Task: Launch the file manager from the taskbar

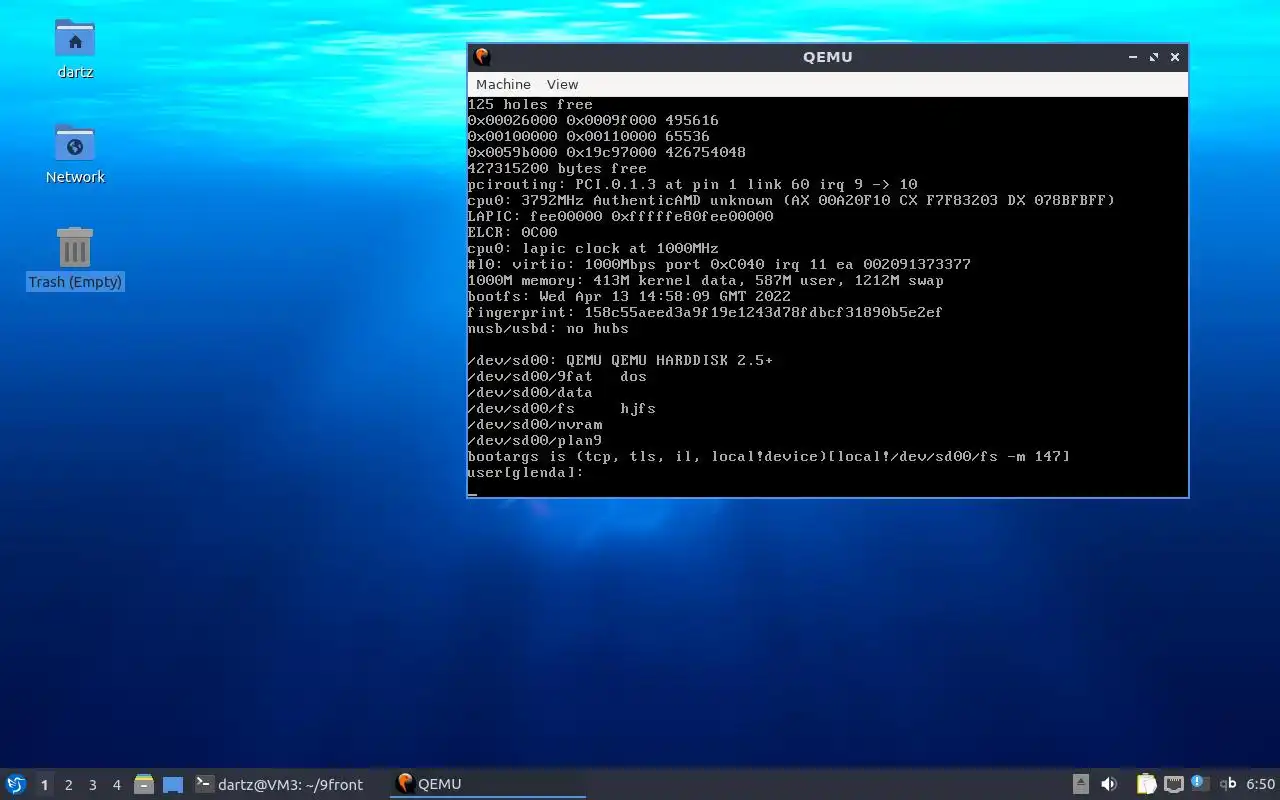Action: coord(144,784)
